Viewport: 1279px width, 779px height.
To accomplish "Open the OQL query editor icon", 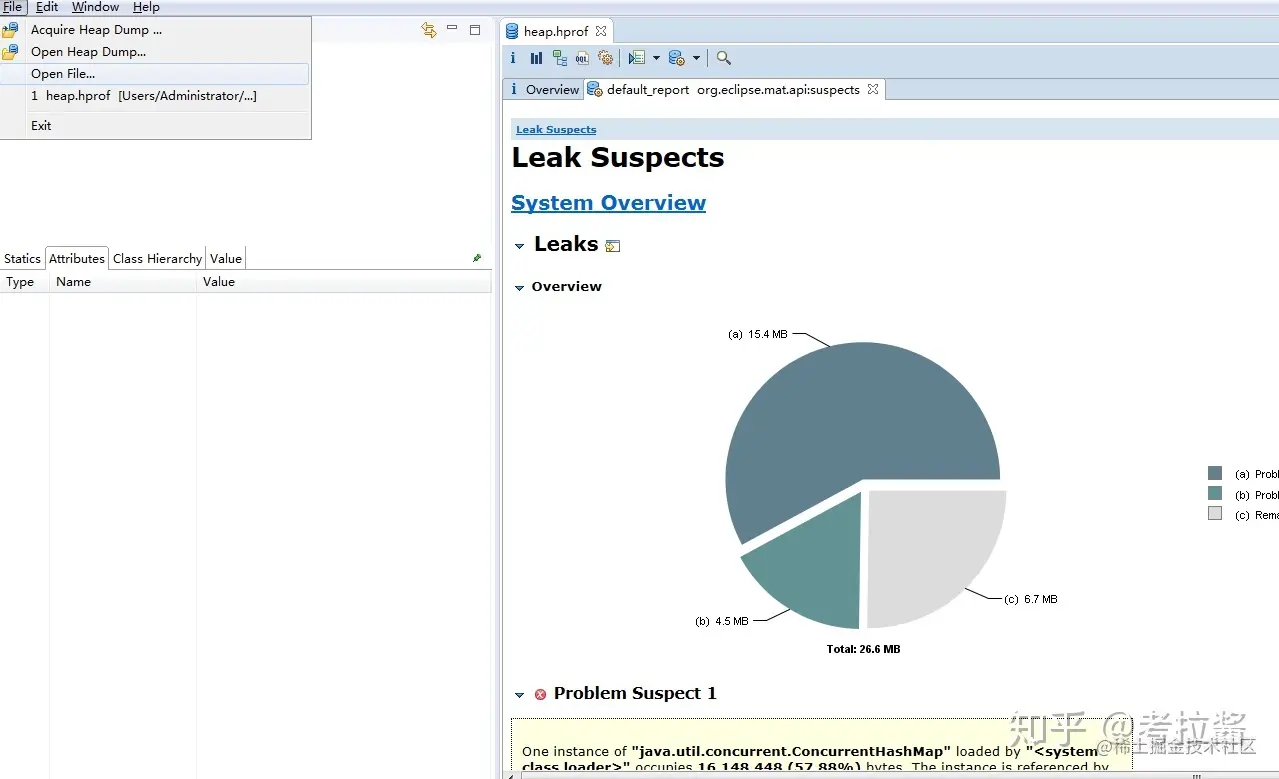I will pyautogui.click(x=583, y=58).
